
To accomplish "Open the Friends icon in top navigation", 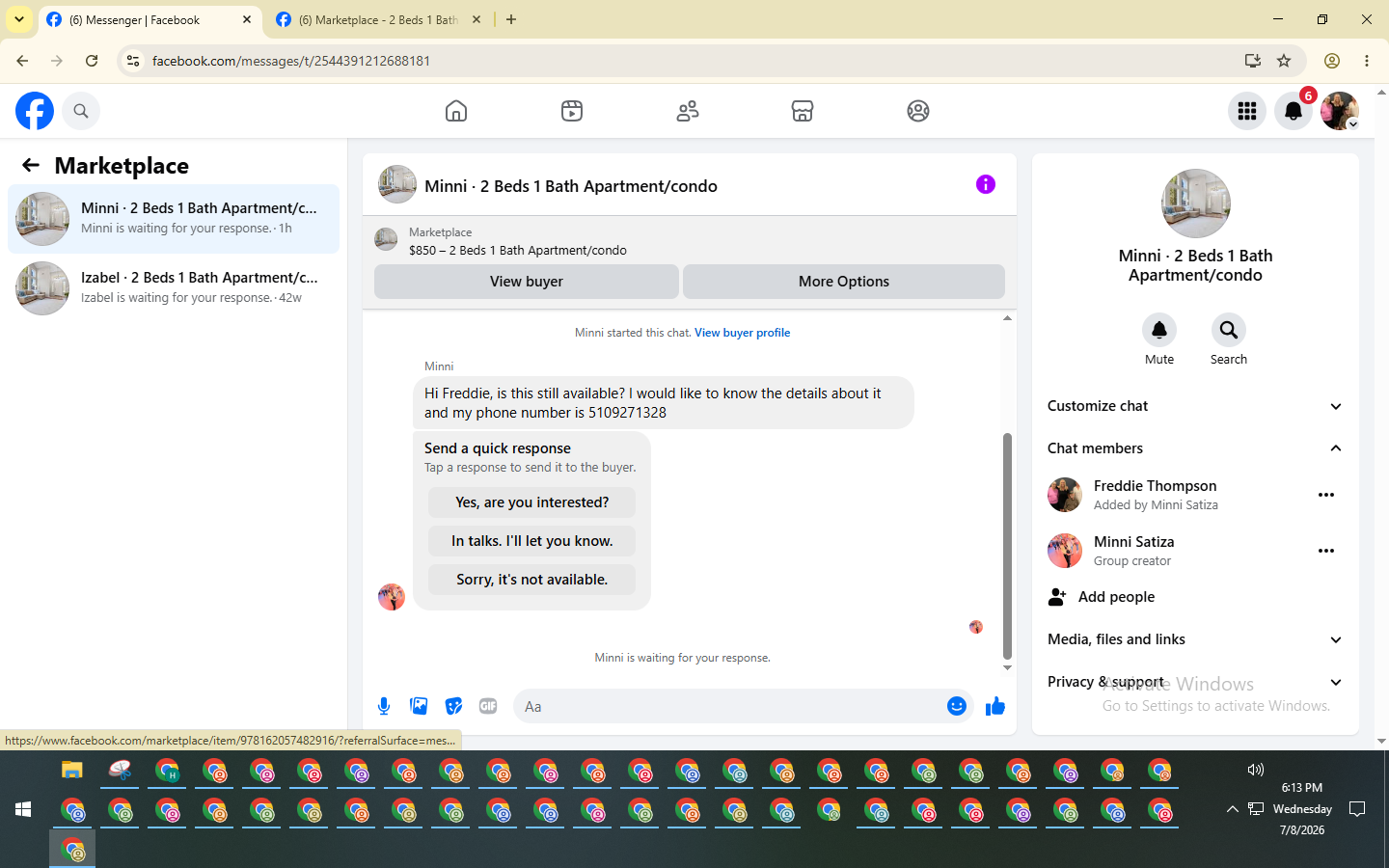I will pyautogui.click(x=688, y=111).
